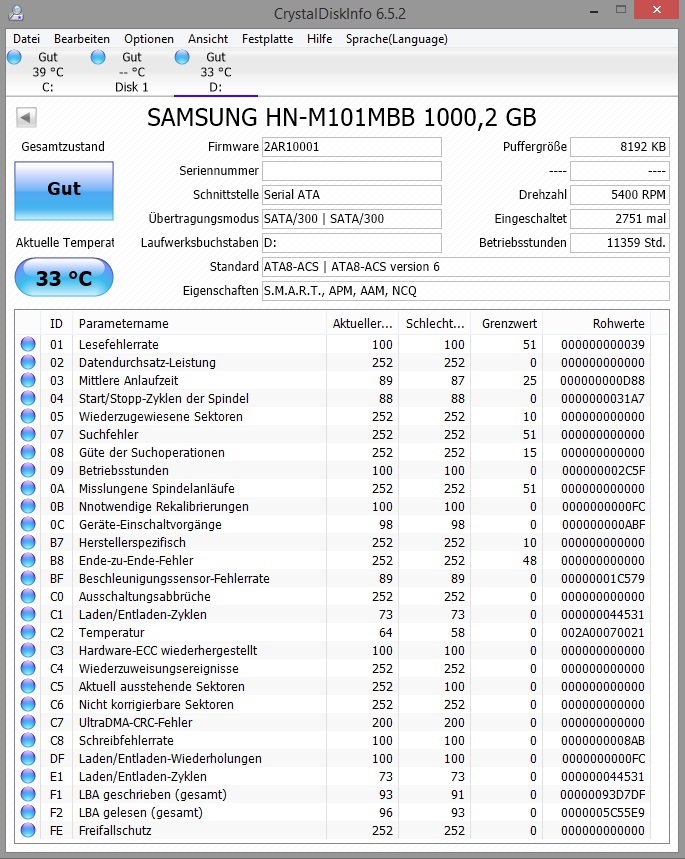Click status icon of Güte der Suchoperationen row
Image resolution: width=685 pixels, height=859 pixels.
pyautogui.click(x=28, y=452)
